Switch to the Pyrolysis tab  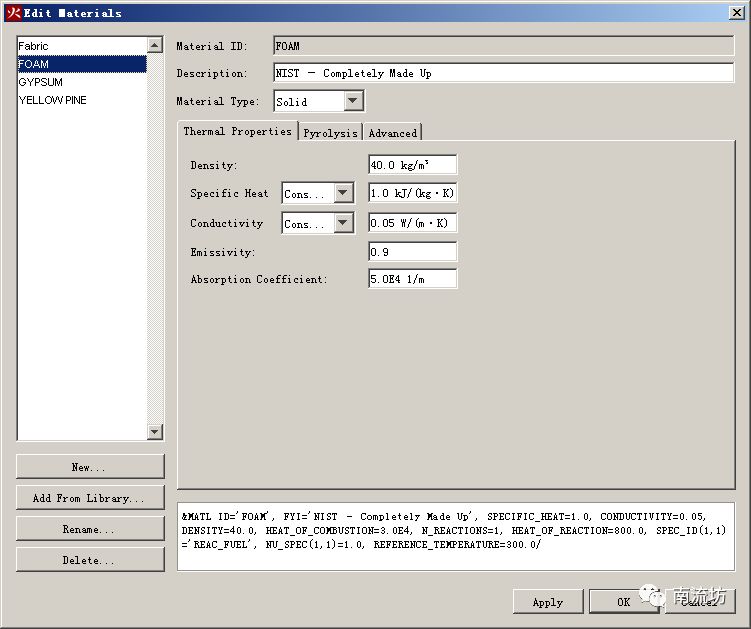click(x=330, y=133)
